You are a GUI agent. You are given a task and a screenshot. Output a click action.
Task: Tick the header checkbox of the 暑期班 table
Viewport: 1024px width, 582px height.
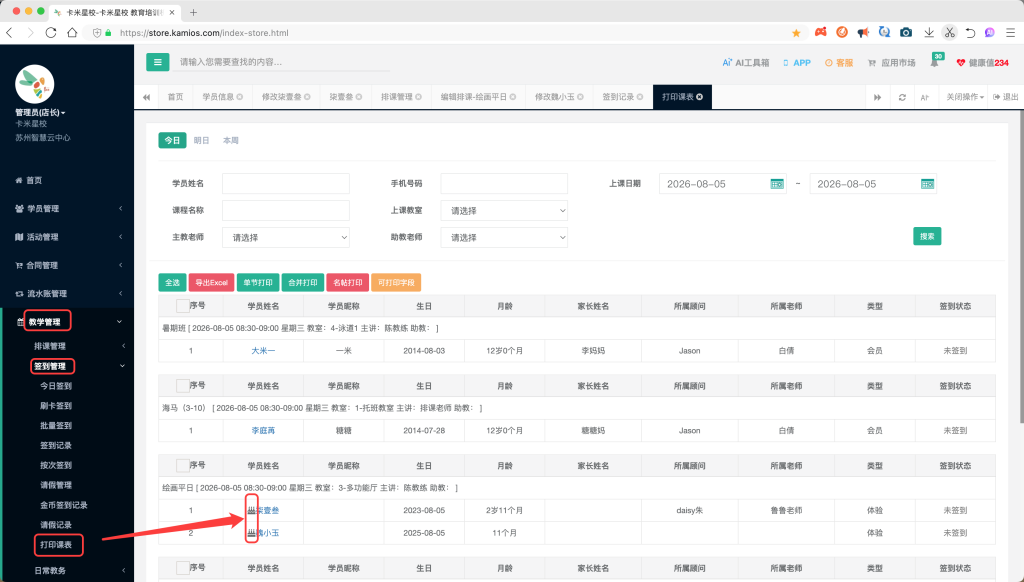coord(183,306)
